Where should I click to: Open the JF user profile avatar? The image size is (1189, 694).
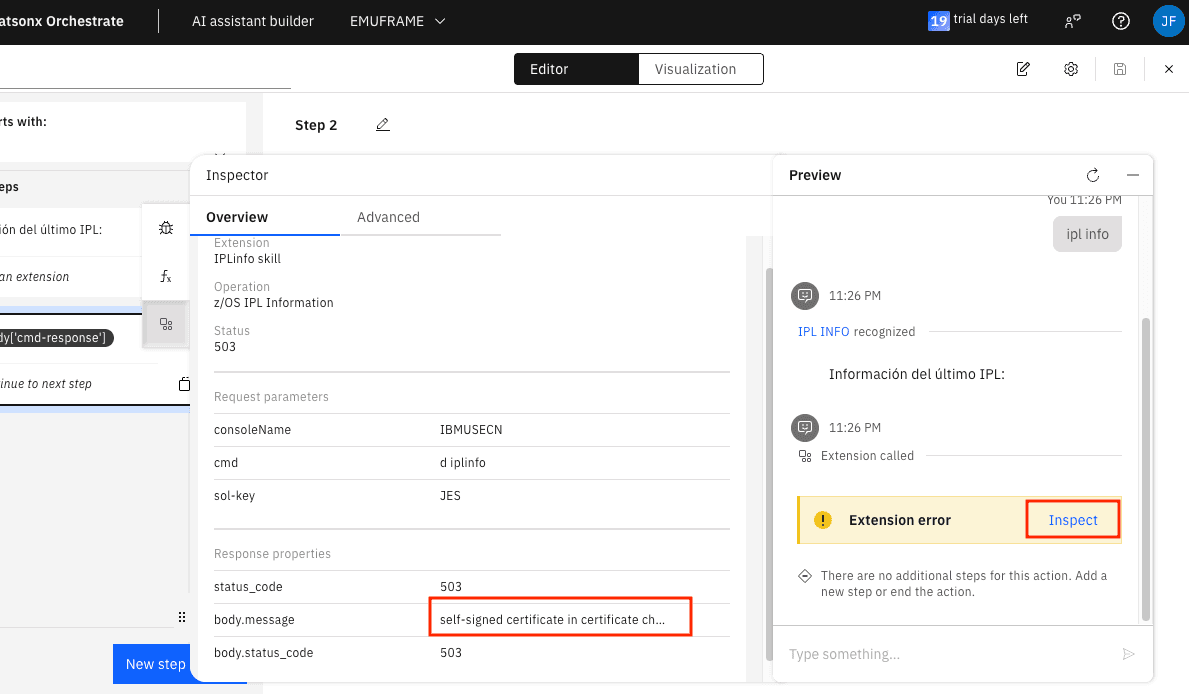pyautogui.click(x=1167, y=21)
